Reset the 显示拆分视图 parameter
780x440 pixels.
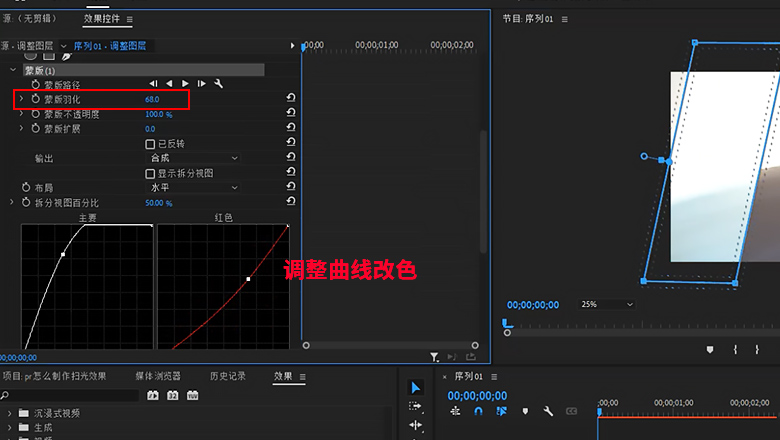point(291,172)
